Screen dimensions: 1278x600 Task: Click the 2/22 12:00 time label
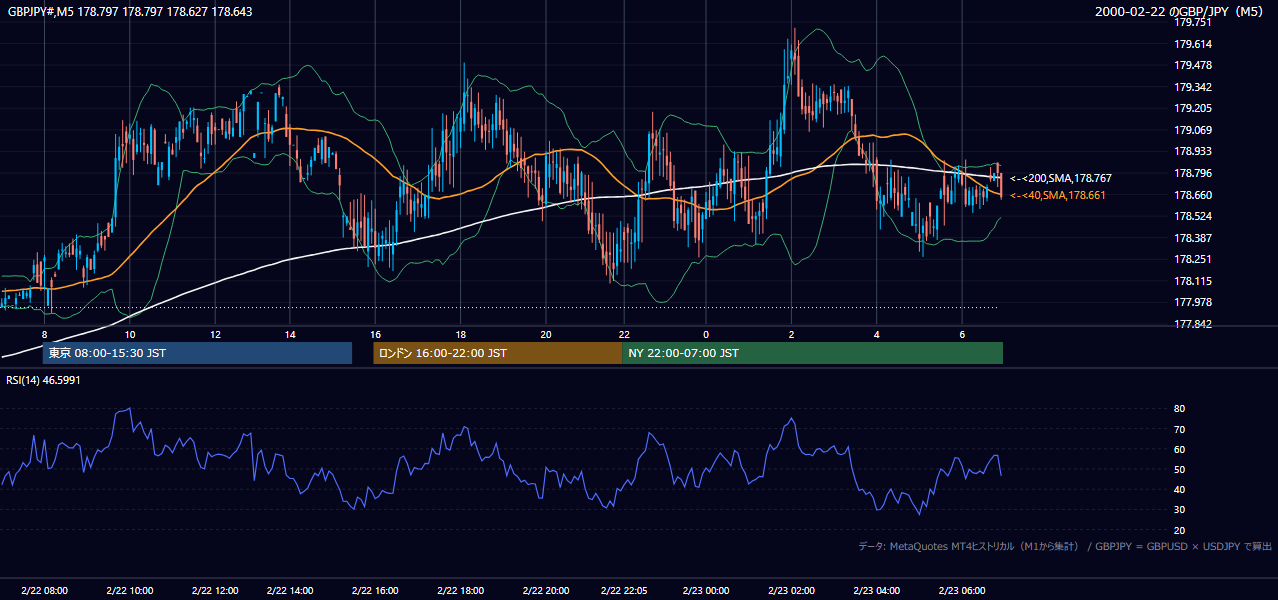coord(215,591)
